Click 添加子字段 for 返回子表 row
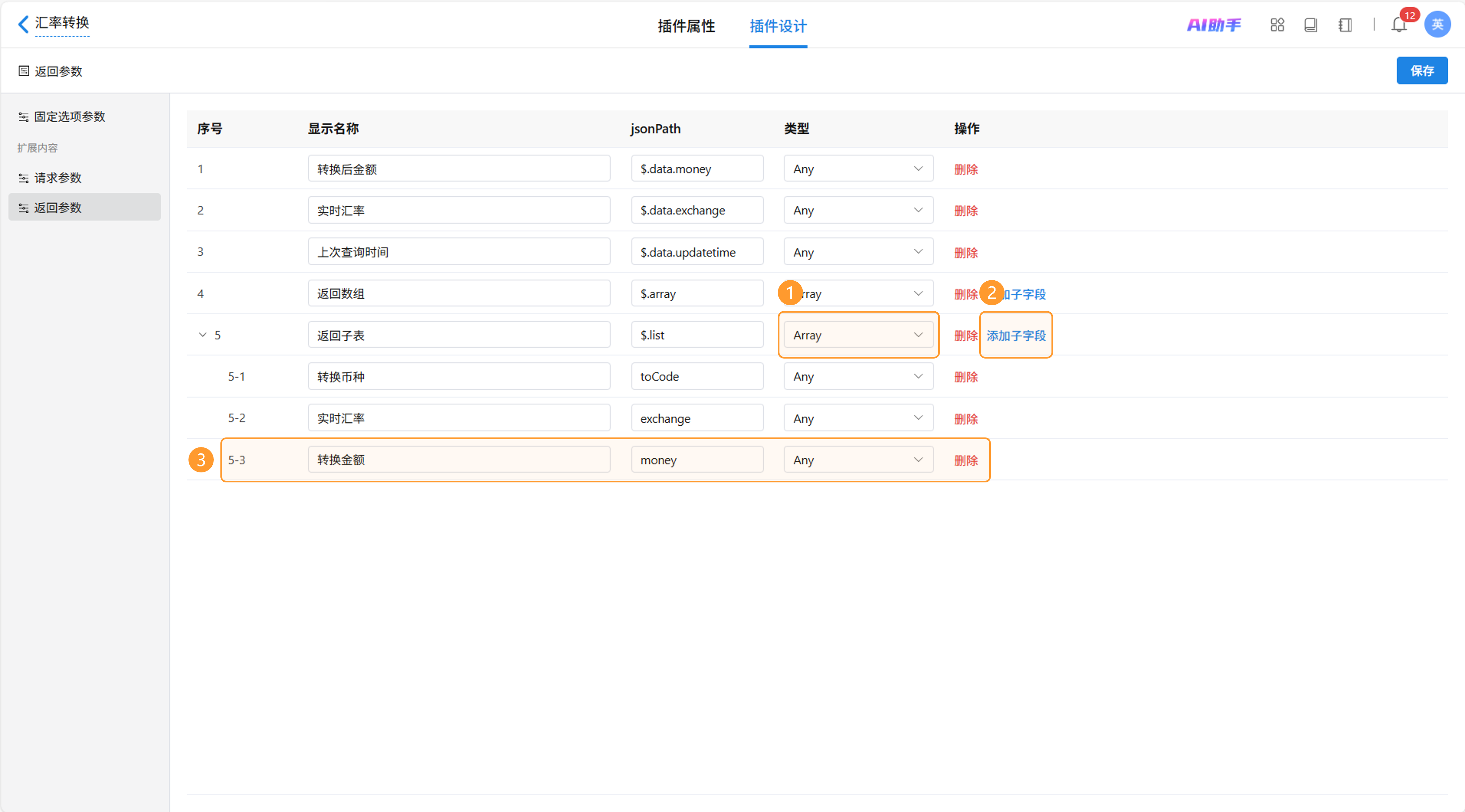Screen dimensions: 1465x812 1016,336
